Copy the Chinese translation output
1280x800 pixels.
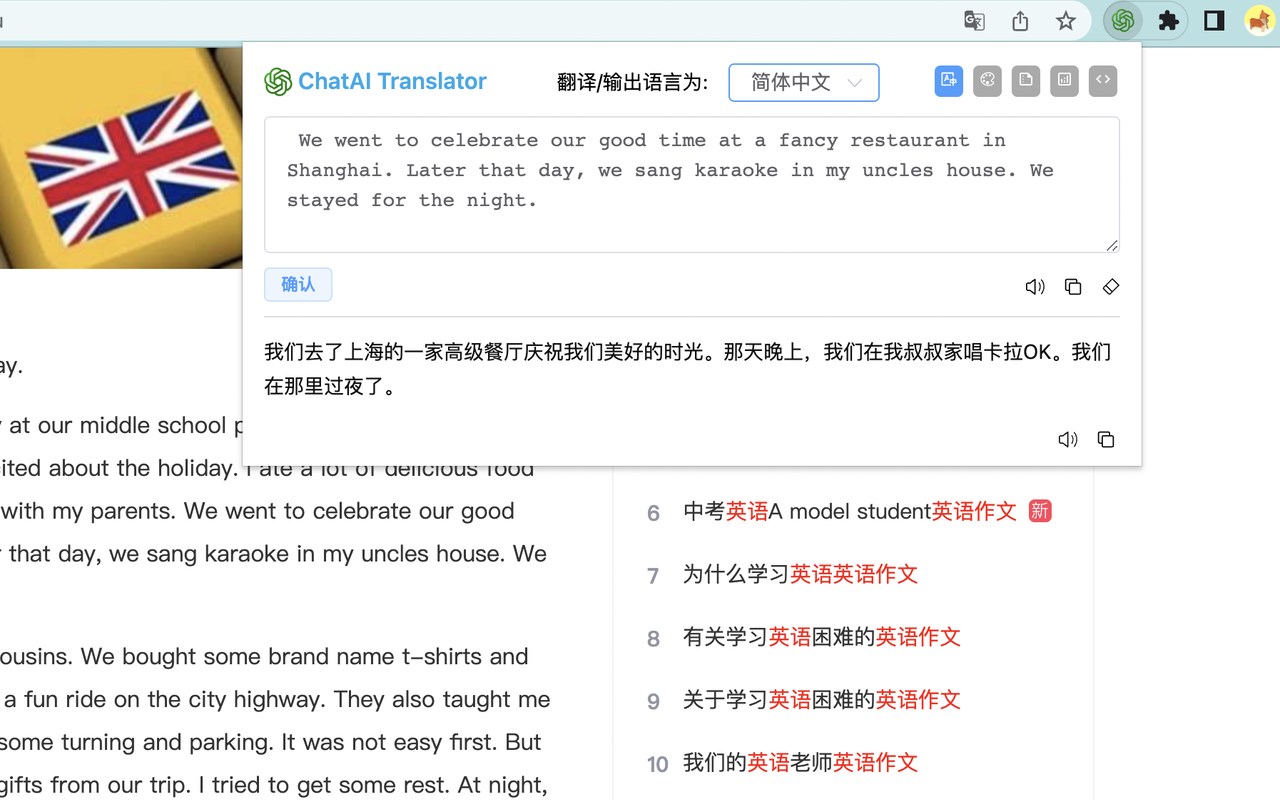pyautogui.click(x=1106, y=439)
